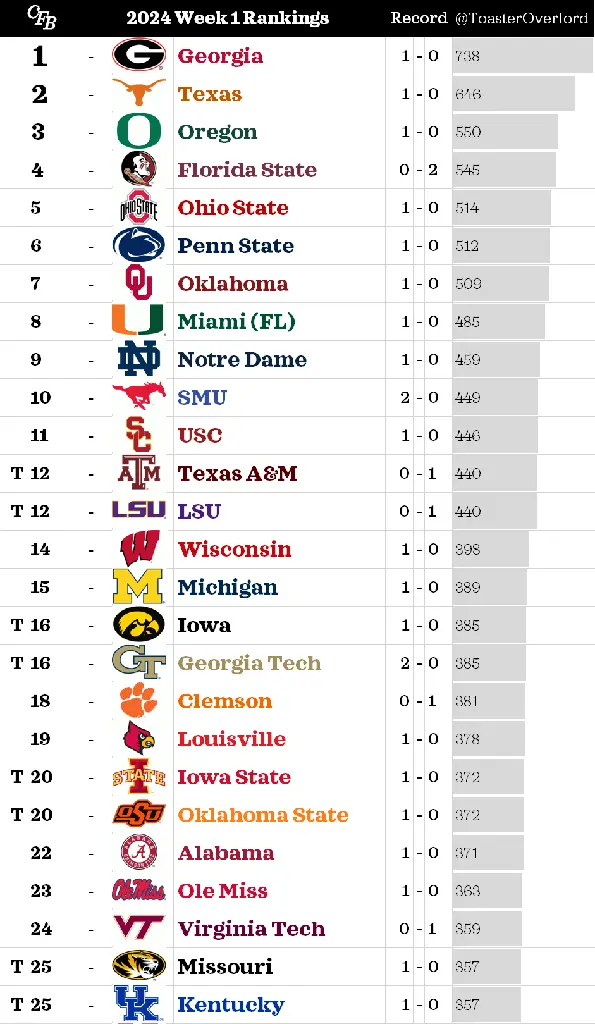Select the Virginia Tech team name

251,929
